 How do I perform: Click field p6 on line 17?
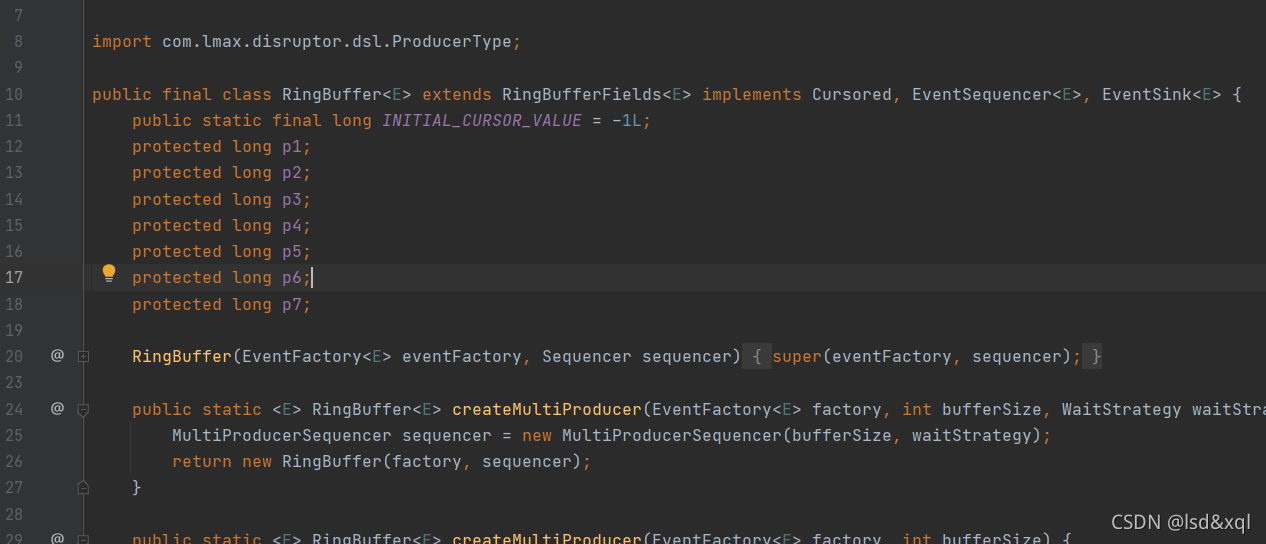(x=292, y=278)
